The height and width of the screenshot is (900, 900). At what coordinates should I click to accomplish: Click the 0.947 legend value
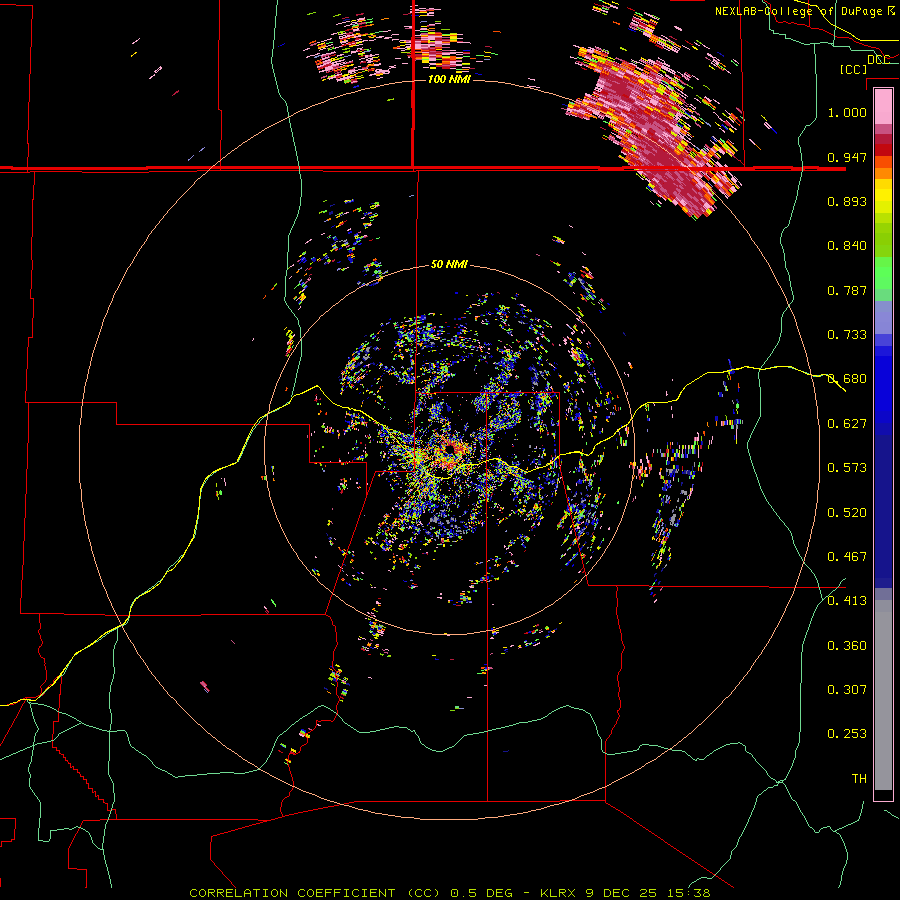847,157
